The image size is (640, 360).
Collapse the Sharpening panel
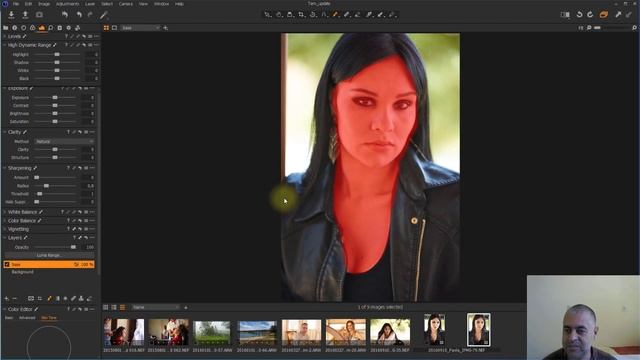[x=4, y=168]
